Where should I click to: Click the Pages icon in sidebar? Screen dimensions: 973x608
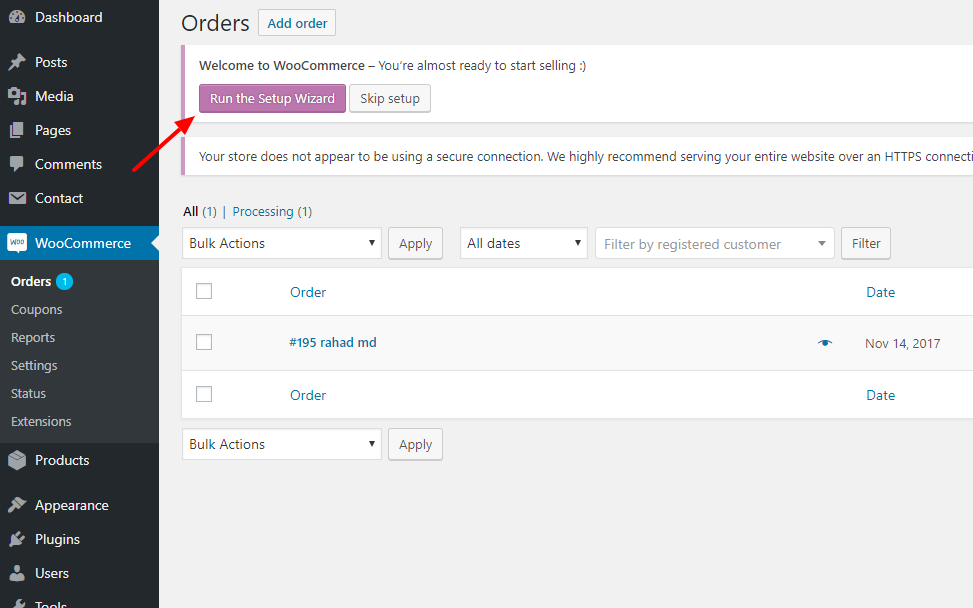tap(17, 130)
